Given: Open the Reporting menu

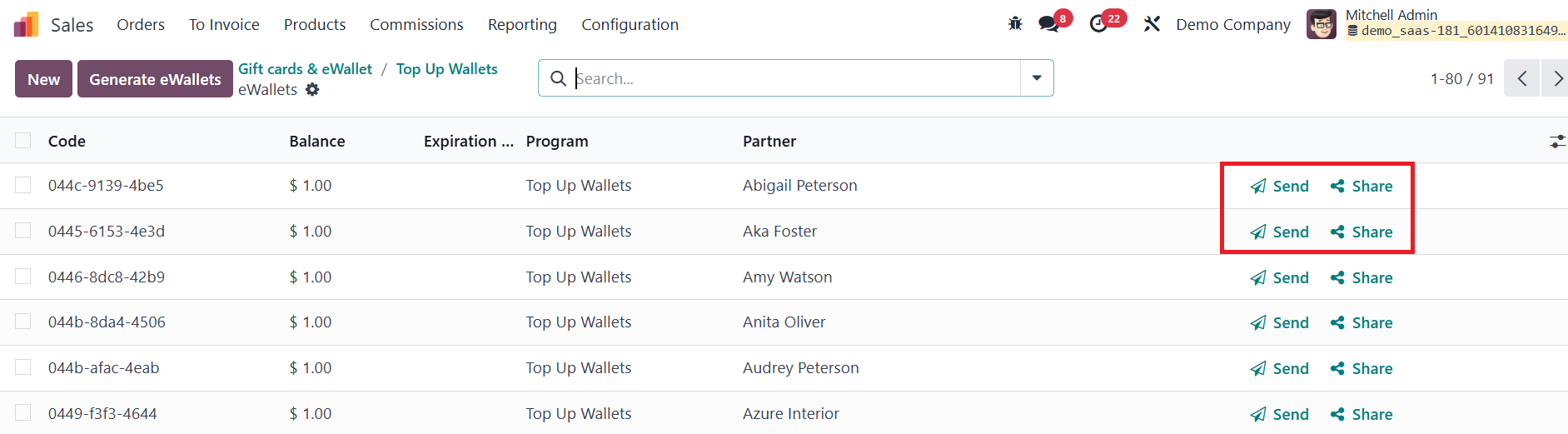Looking at the screenshot, I should (522, 24).
